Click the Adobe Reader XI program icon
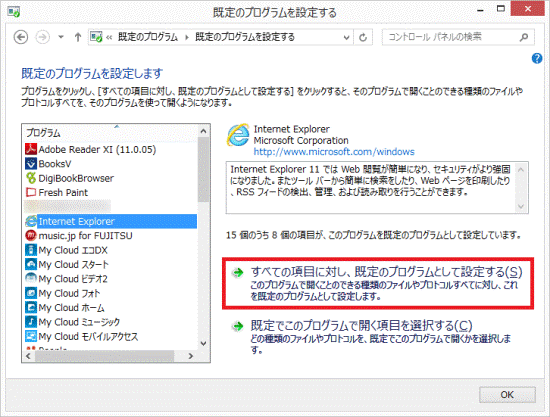This screenshot has width=550, height=417. [31, 149]
